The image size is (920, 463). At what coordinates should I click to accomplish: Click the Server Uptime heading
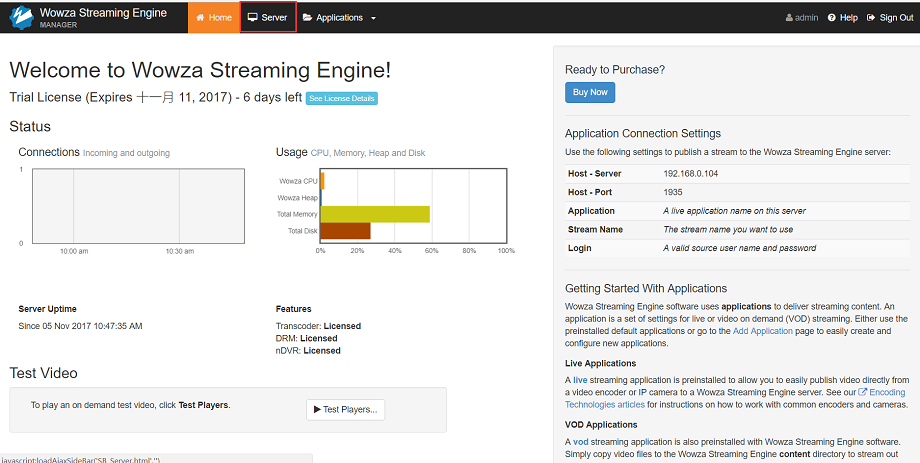click(48, 309)
